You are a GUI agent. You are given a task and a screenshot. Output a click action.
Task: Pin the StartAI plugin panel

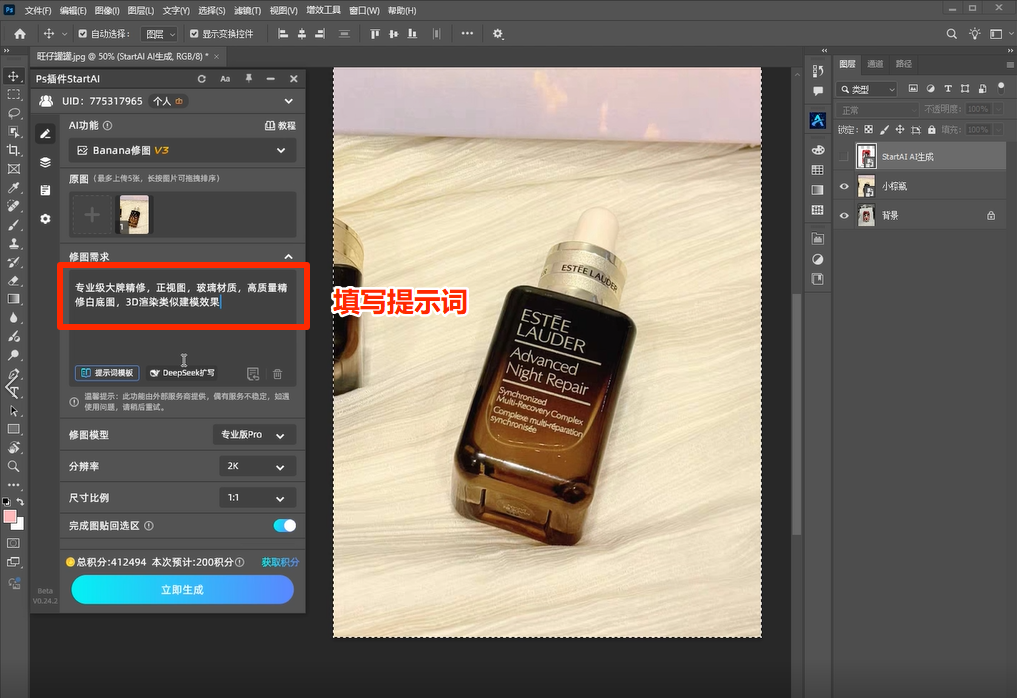click(x=248, y=78)
